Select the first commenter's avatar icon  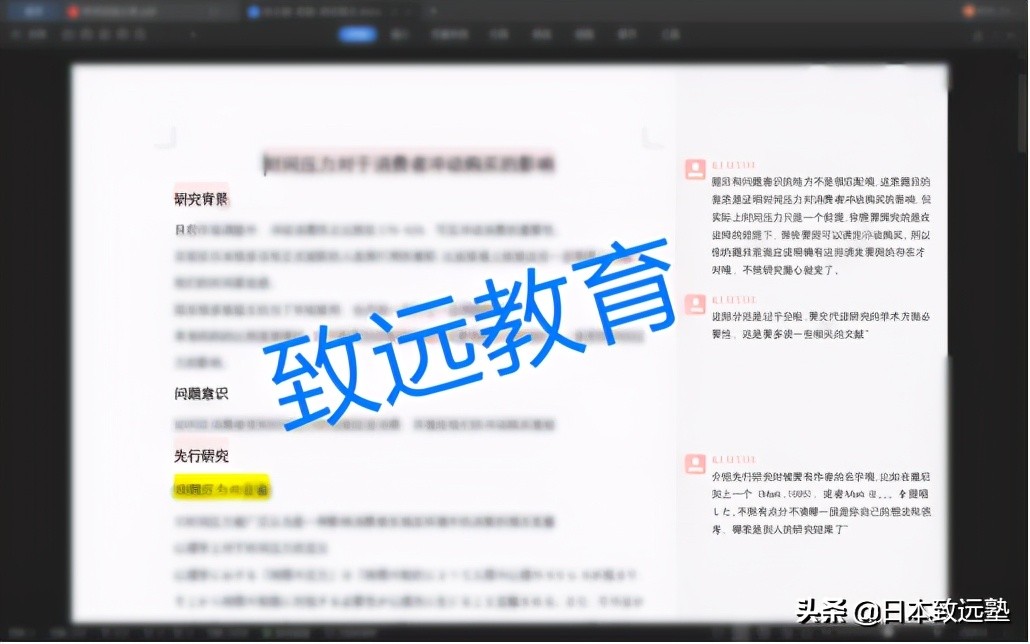(694, 169)
